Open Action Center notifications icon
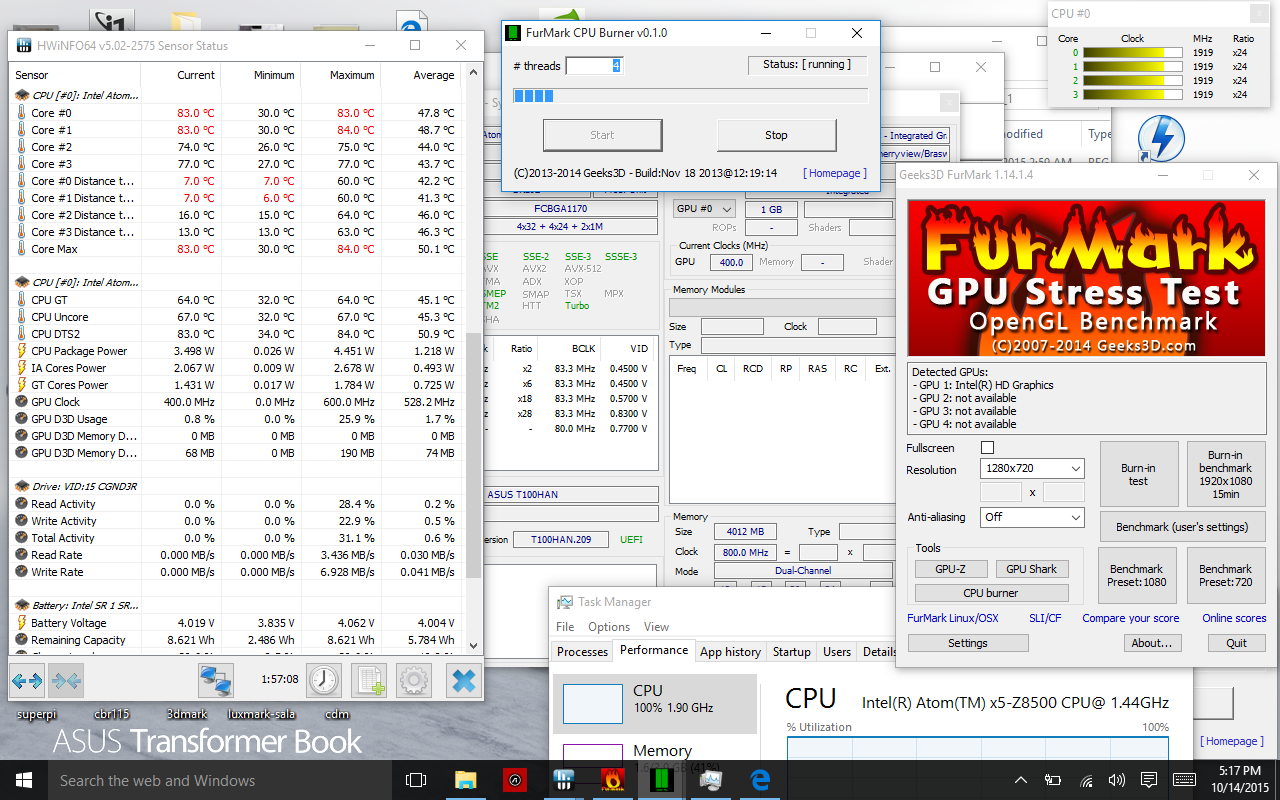Image resolution: width=1280 pixels, height=800 pixels. click(x=1150, y=780)
